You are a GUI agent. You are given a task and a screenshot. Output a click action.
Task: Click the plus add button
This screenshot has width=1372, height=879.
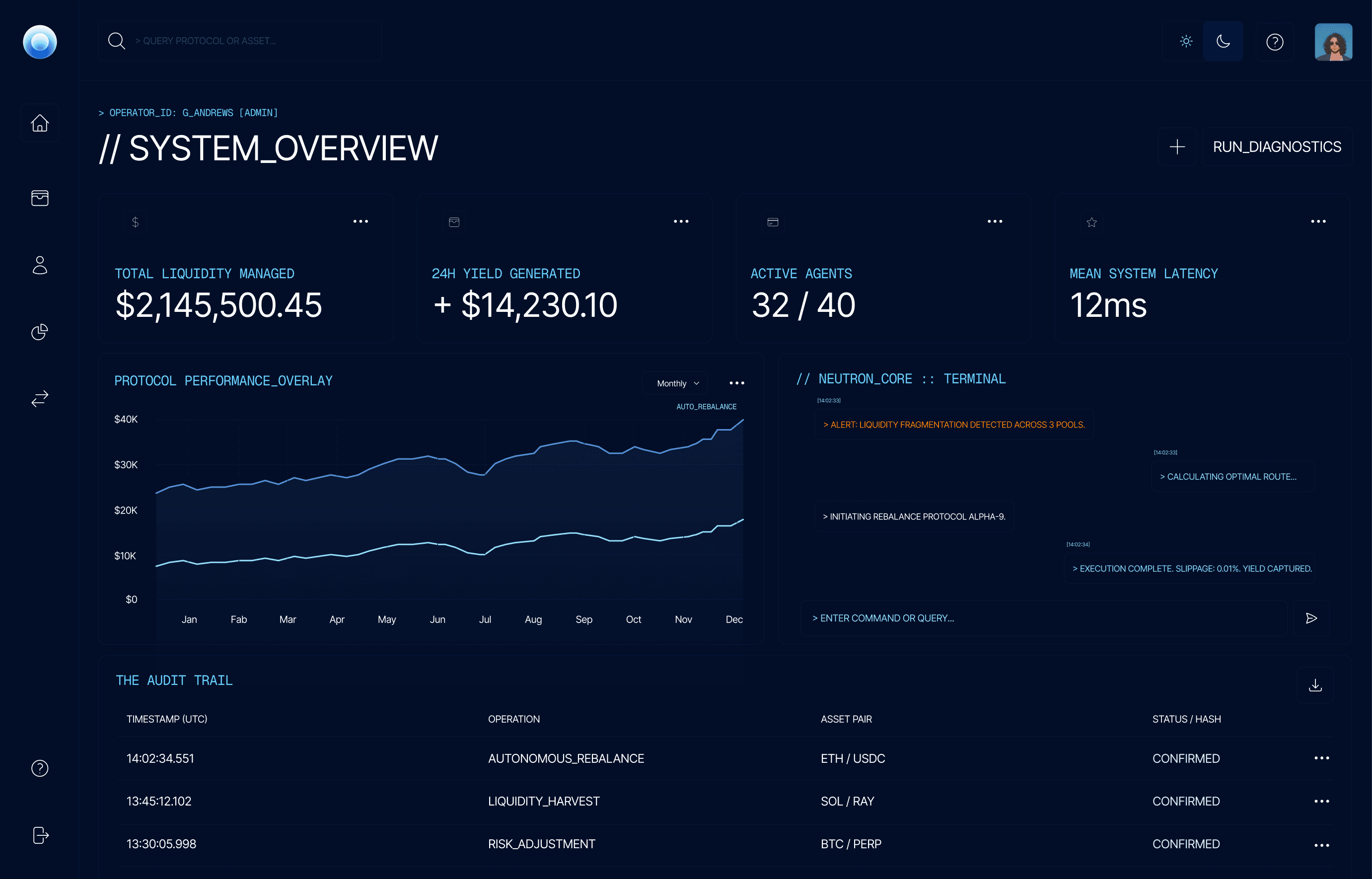pos(1177,146)
